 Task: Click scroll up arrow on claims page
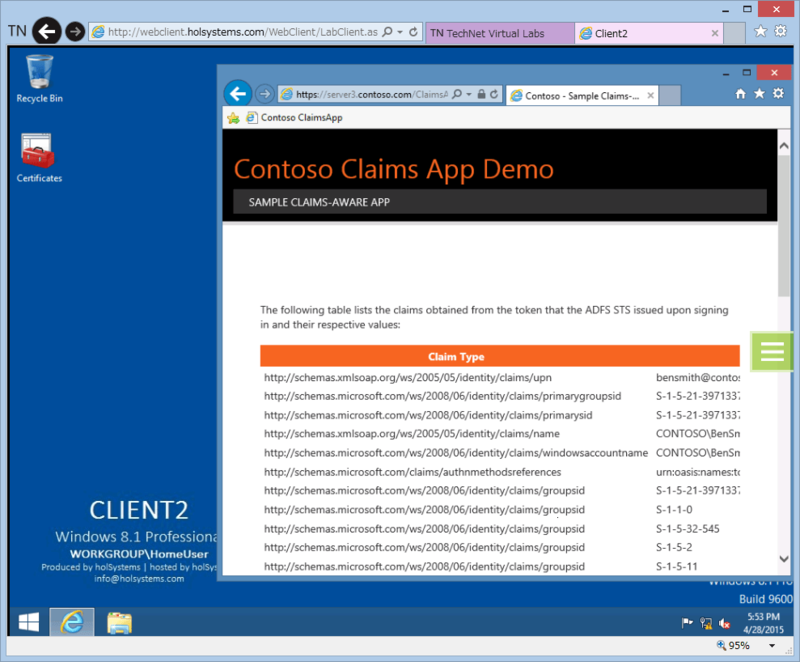(x=784, y=146)
